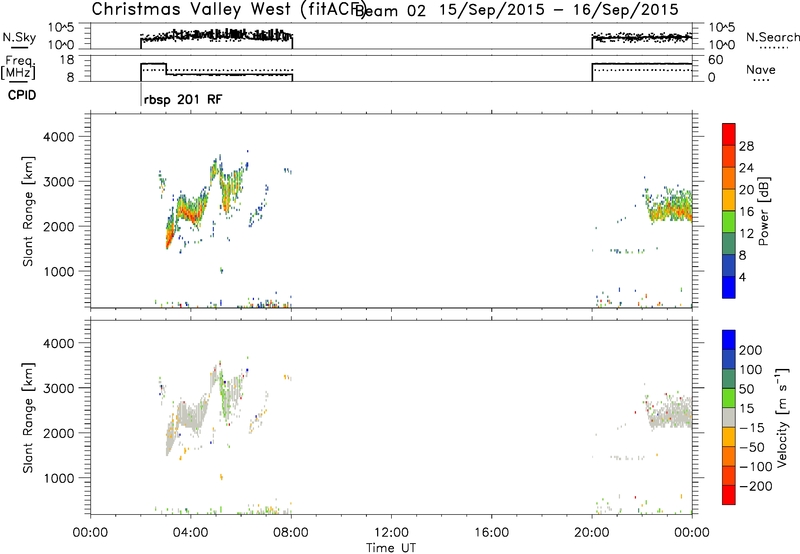
Task: Click the Slant Range label of the power panel
Action: (28, 211)
